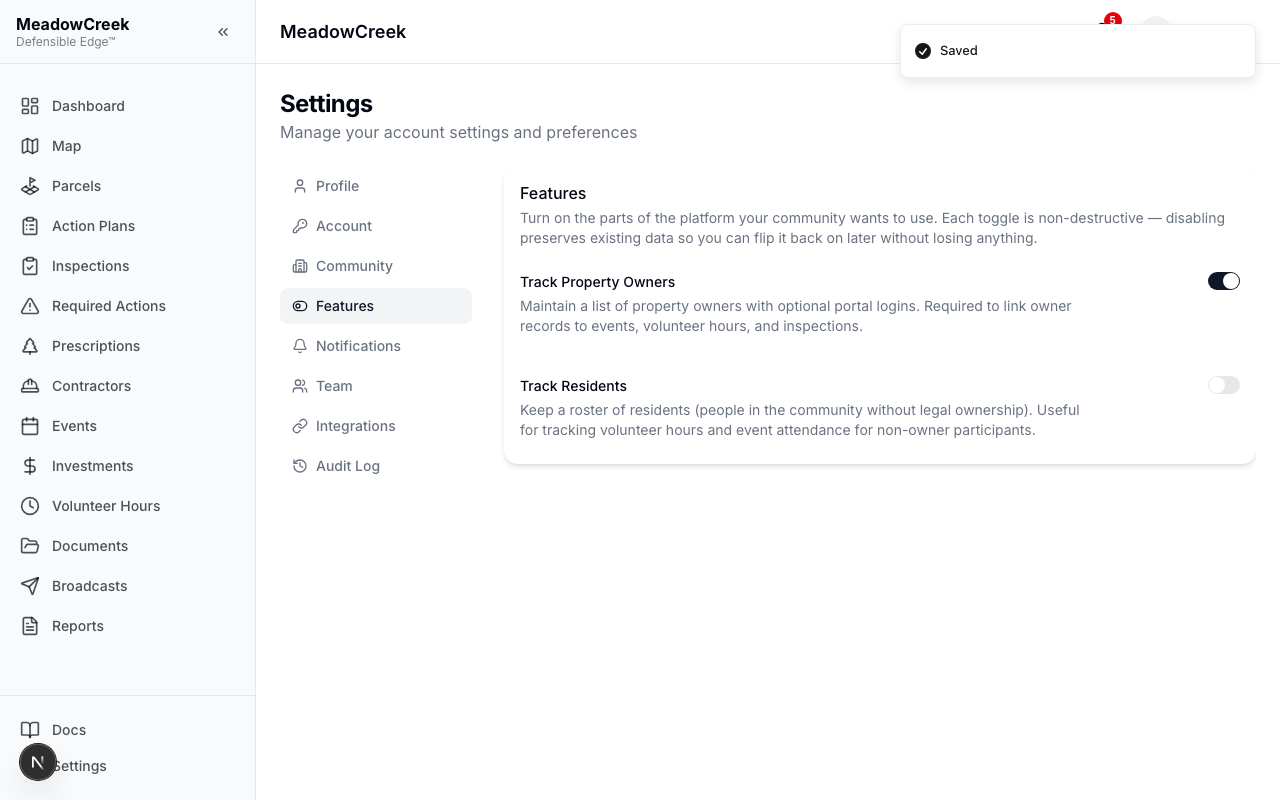Click the Dashboard grid icon in sidebar
Screen dimensions: 1280x800
30,106
